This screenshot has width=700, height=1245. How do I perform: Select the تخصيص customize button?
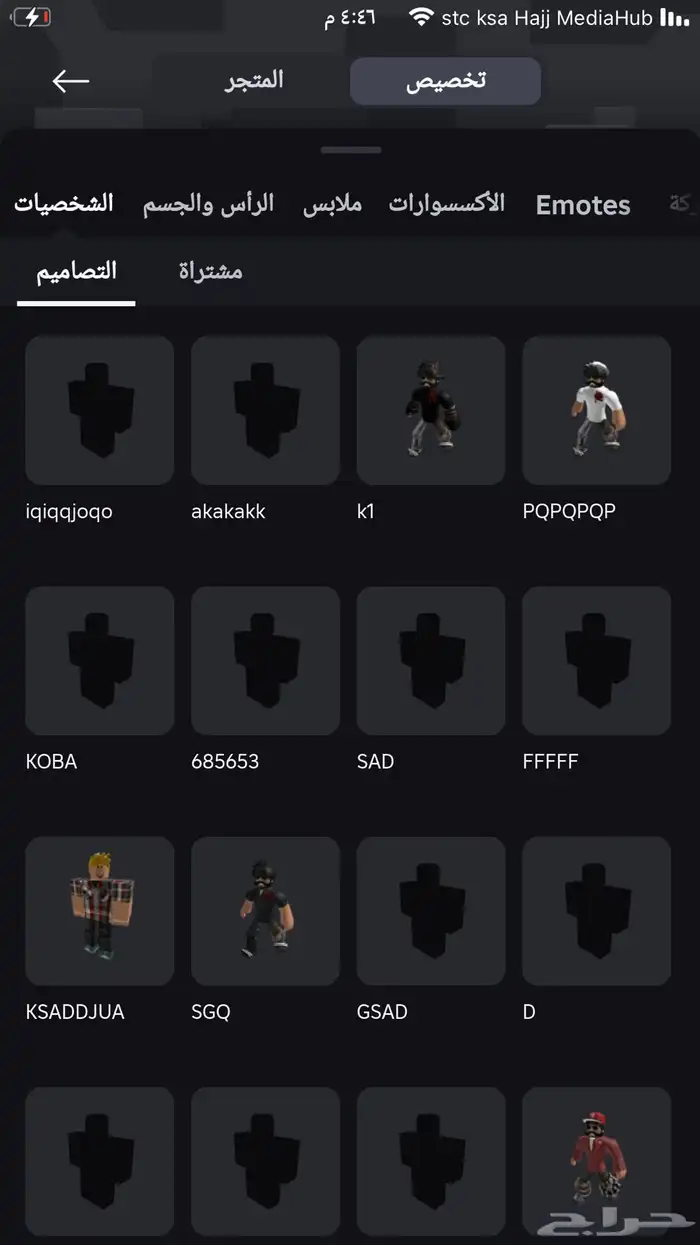445,81
